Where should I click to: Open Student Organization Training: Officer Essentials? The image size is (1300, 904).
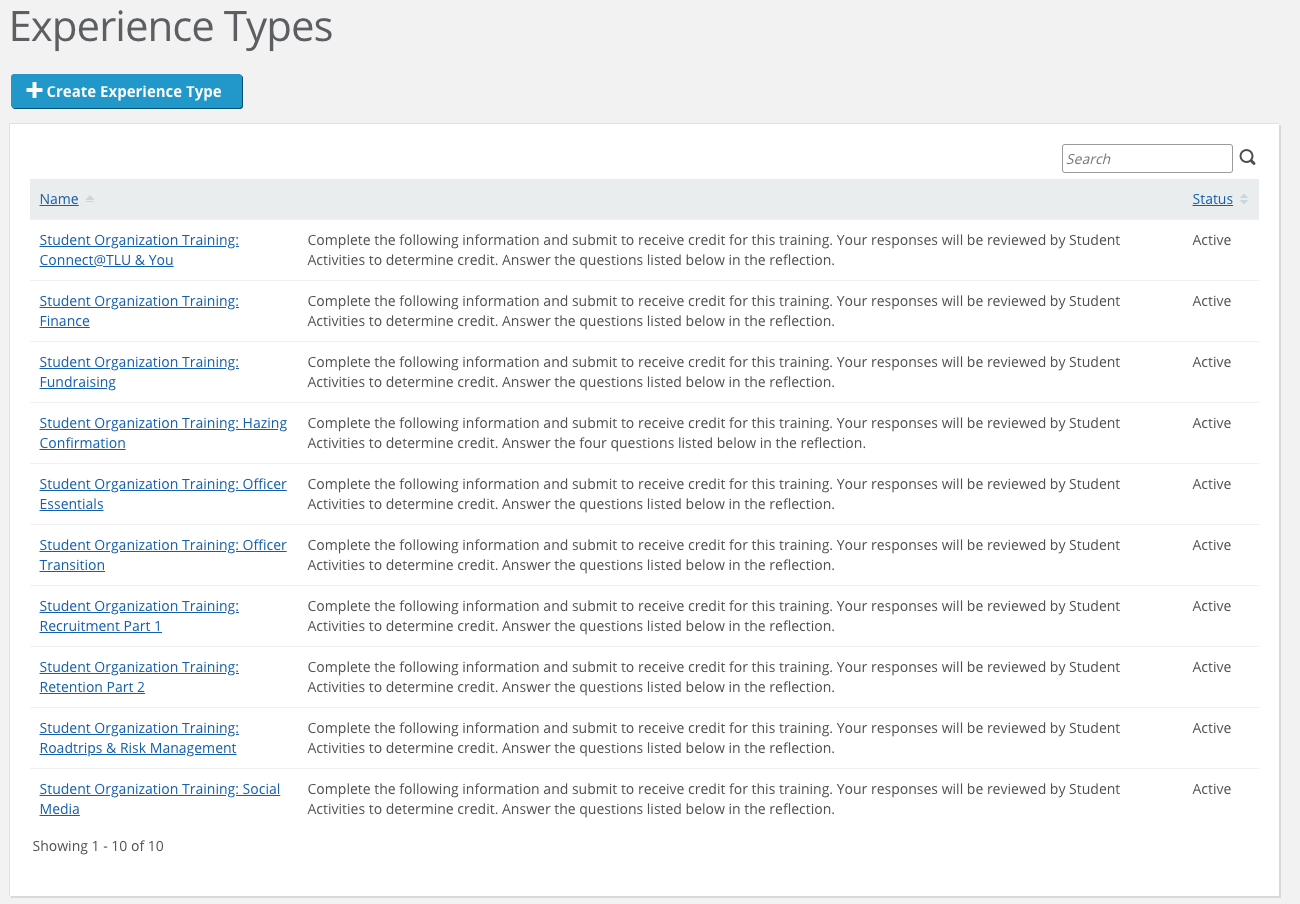pyautogui.click(x=163, y=494)
